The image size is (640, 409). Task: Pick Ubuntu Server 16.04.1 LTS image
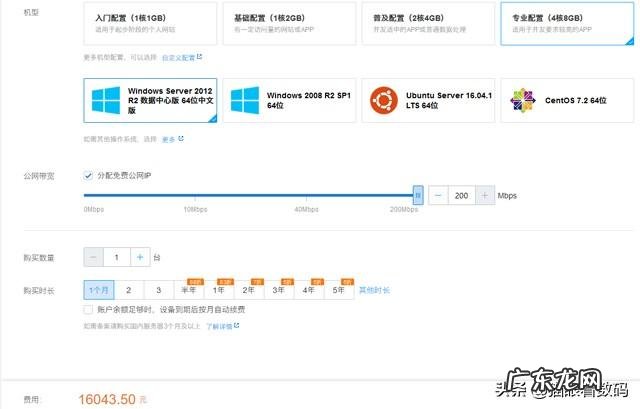point(428,100)
